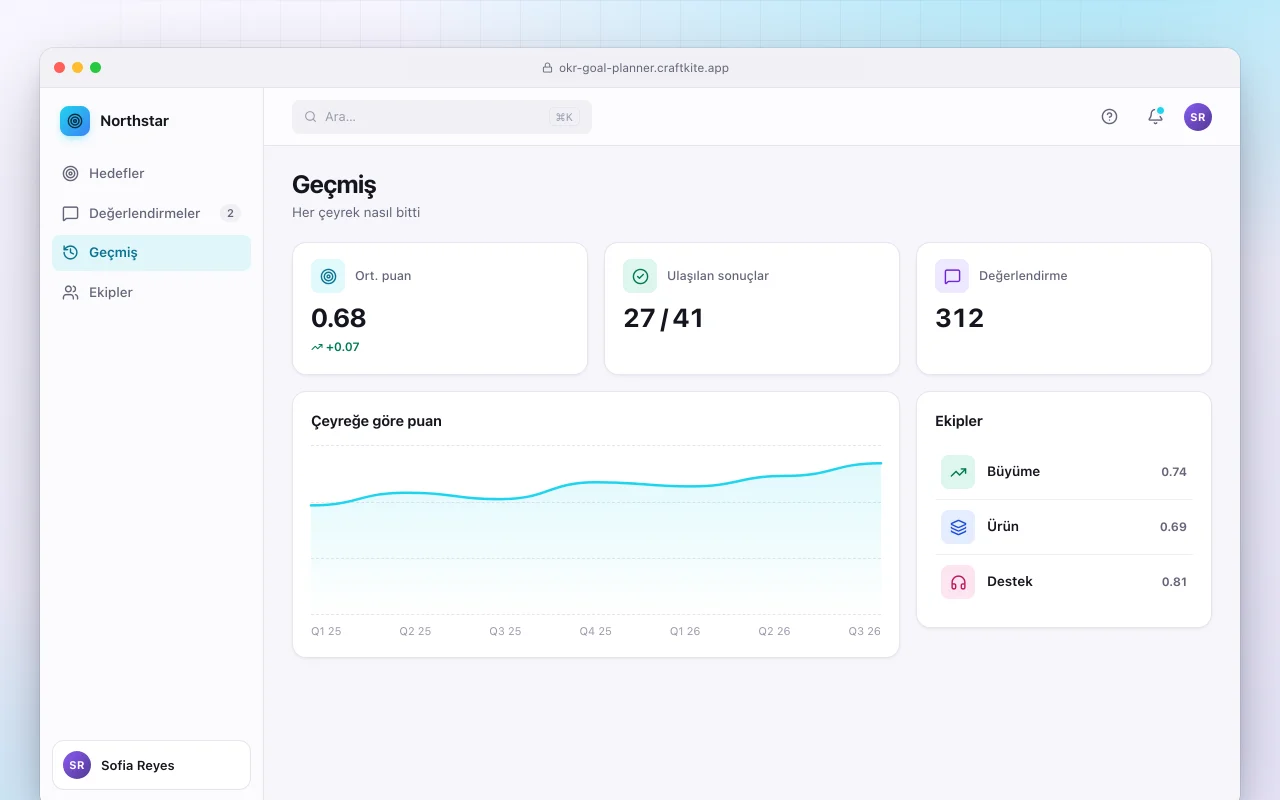Click the ⌘K shortcut hint
The image size is (1280, 800).
[564, 117]
